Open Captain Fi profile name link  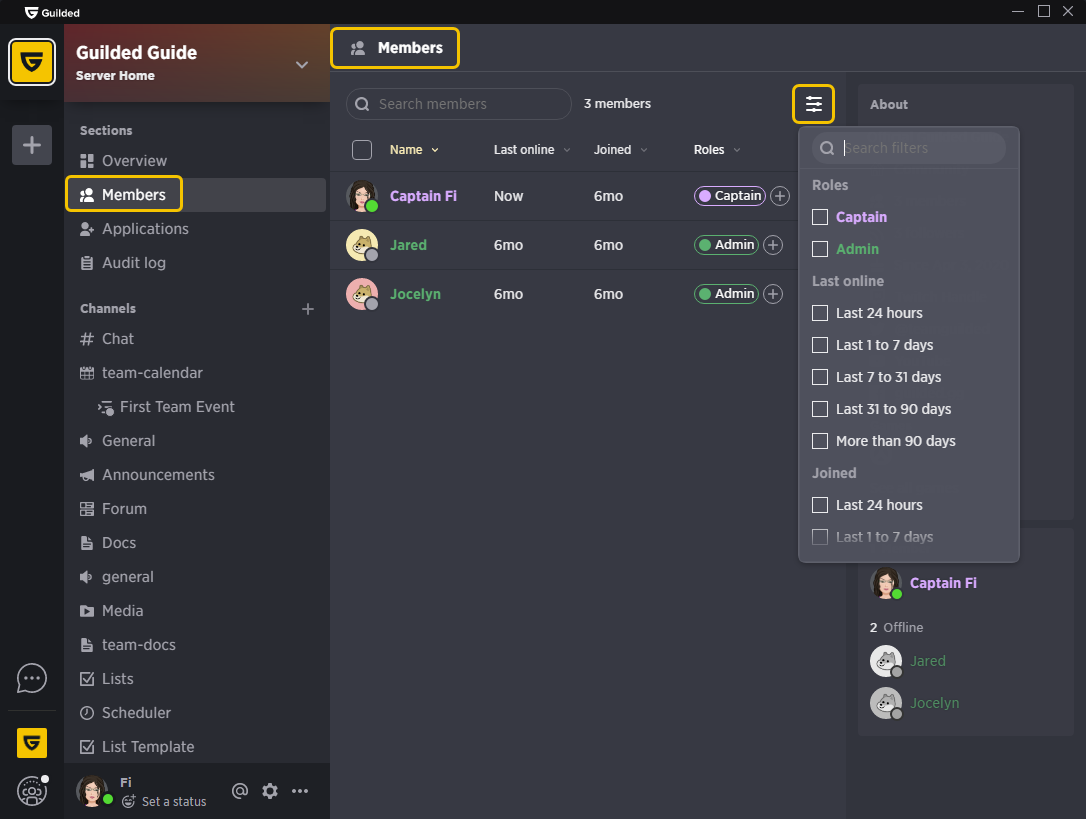[x=423, y=196]
